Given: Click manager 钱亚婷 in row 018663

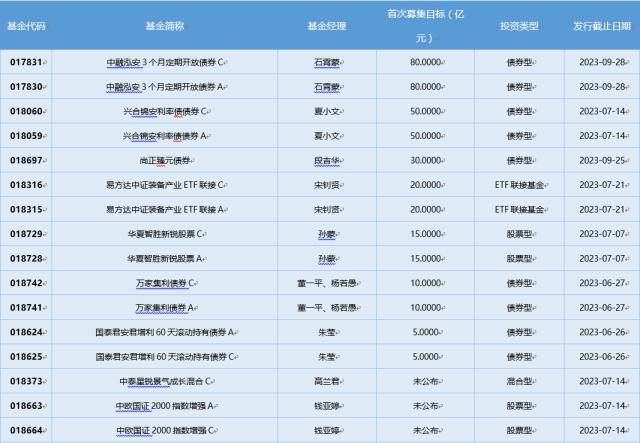Looking at the screenshot, I should point(327,406).
